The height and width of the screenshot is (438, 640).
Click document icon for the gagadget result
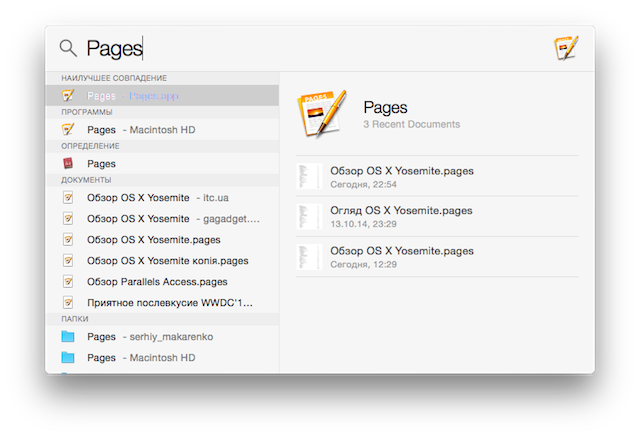click(x=68, y=219)
